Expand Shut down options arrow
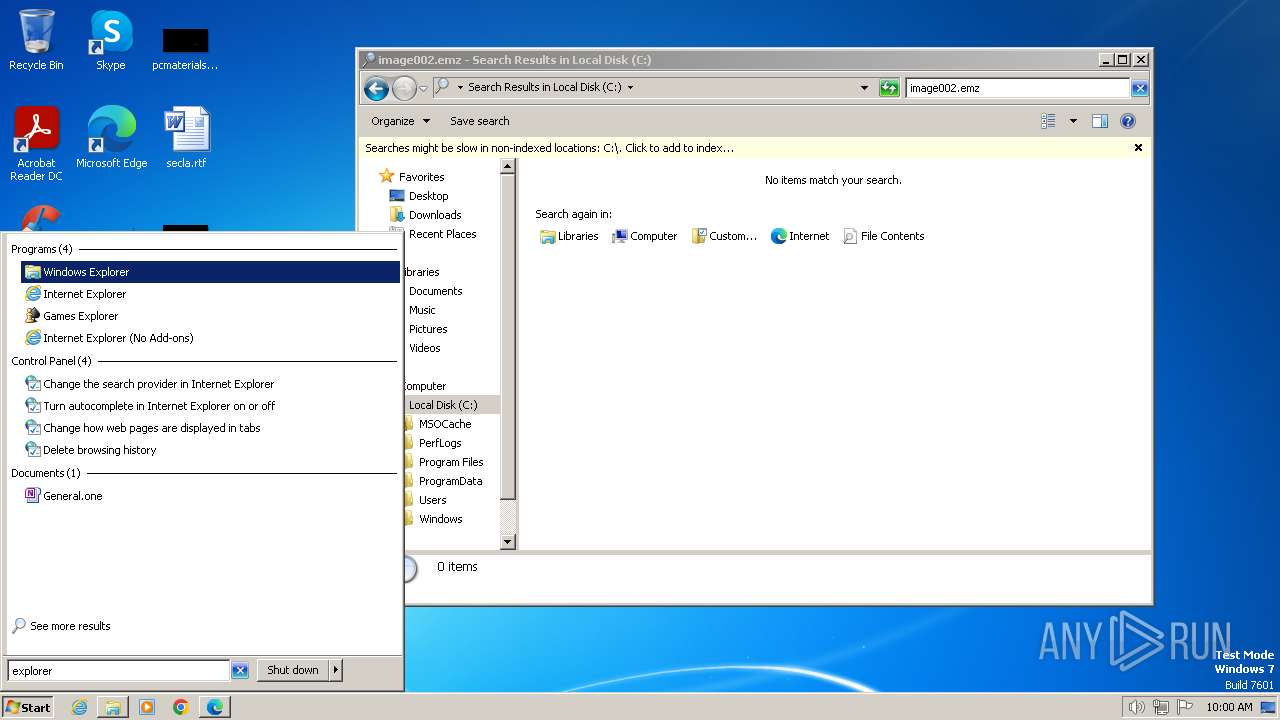The width and height of the screenshot is (1280, 720). [x=336, y=670]
